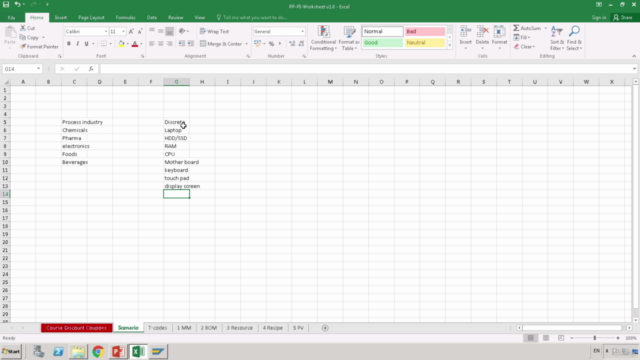This screenshot has height=360, width=640.
Task: Open Sort & Filter menu
Action: click(x=557, y=38)
